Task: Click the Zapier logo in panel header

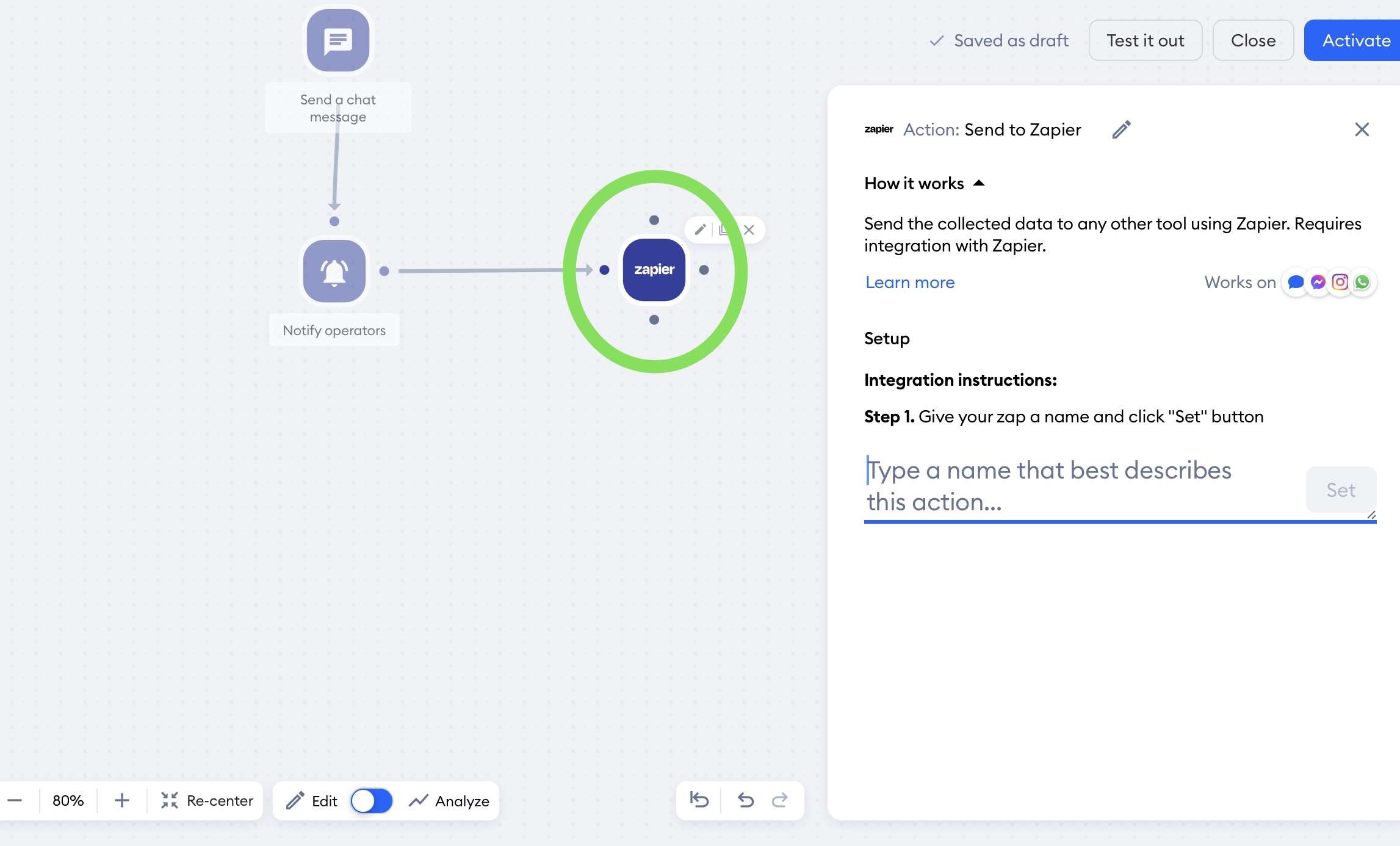Action: click(879, 129)
